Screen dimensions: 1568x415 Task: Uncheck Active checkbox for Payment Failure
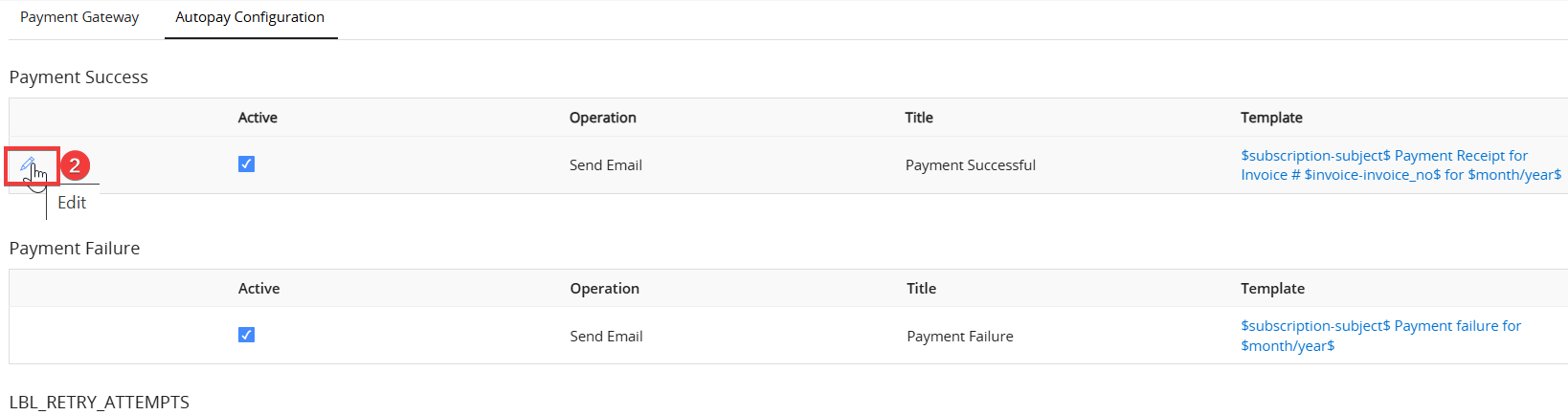(246, 335)
